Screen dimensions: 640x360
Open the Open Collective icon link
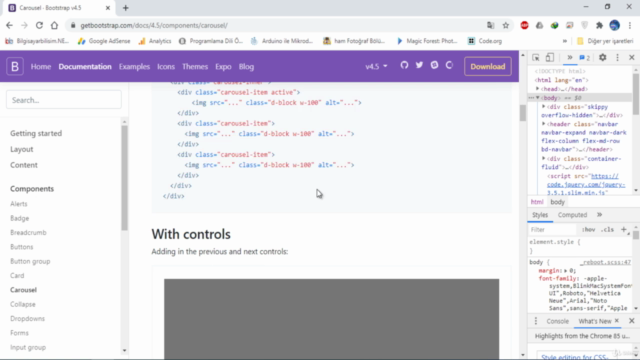tap(449, 65)
